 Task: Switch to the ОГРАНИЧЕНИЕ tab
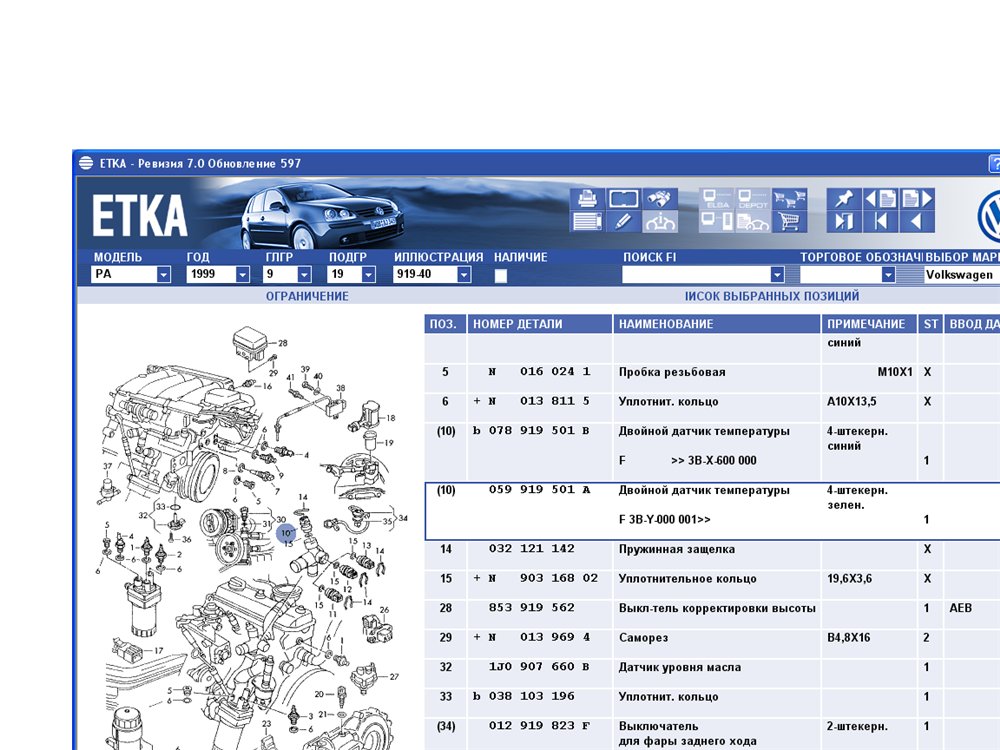pos(307,296)
